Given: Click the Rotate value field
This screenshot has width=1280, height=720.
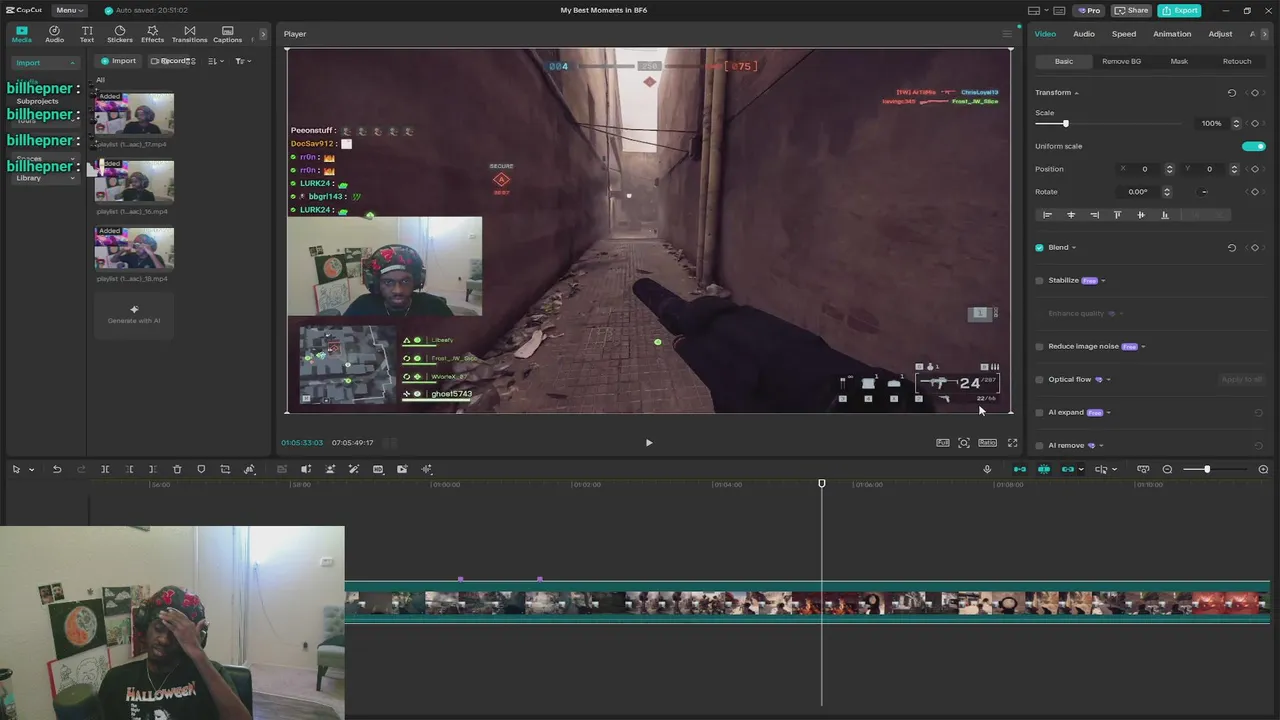Looking at the screenshot, I should [x=1138, y=192].
